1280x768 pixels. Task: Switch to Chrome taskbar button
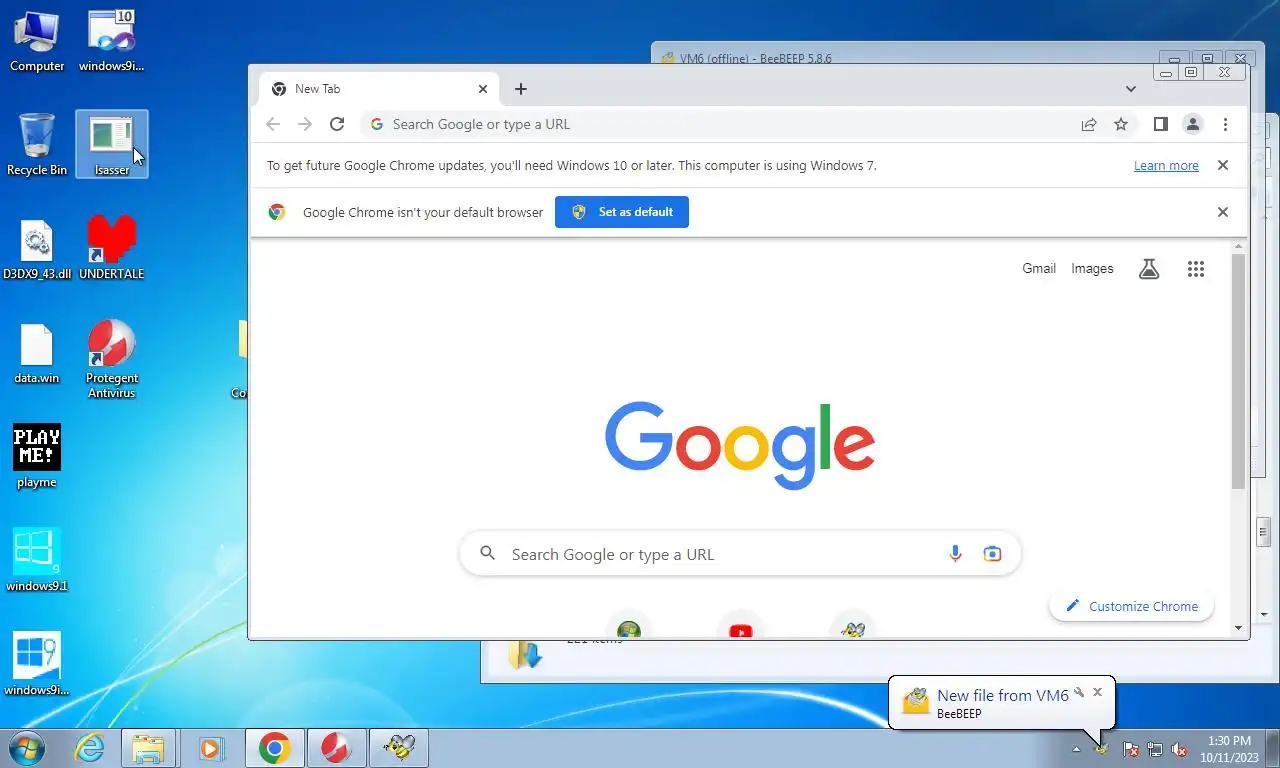[275, 748]
